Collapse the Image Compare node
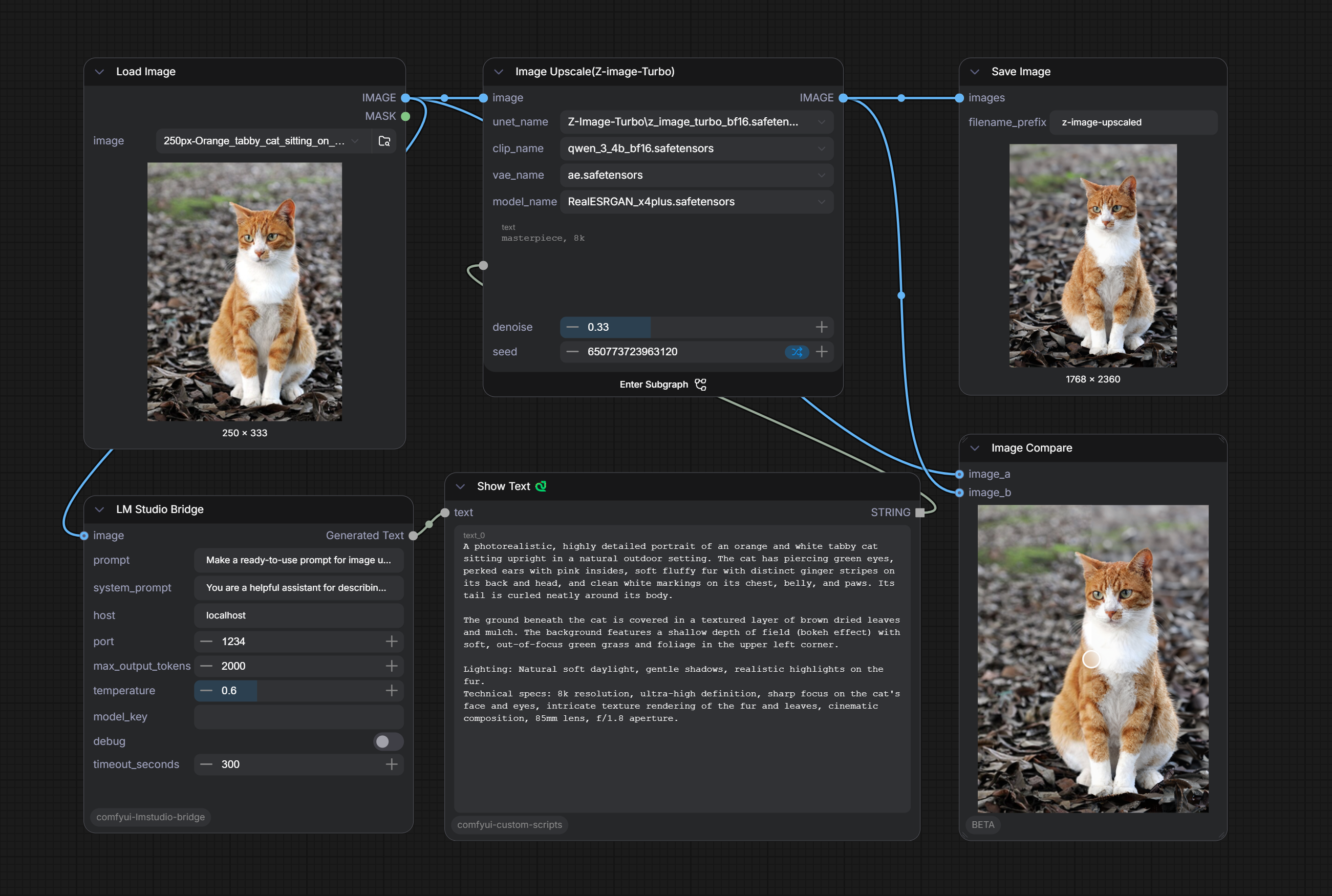This screenshot has height=896, width=1332. [975, 448]
